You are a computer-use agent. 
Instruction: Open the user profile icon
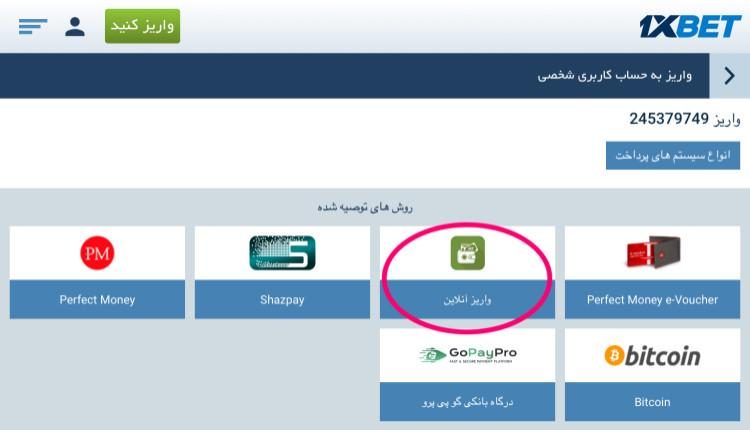[x=75, y=27]
